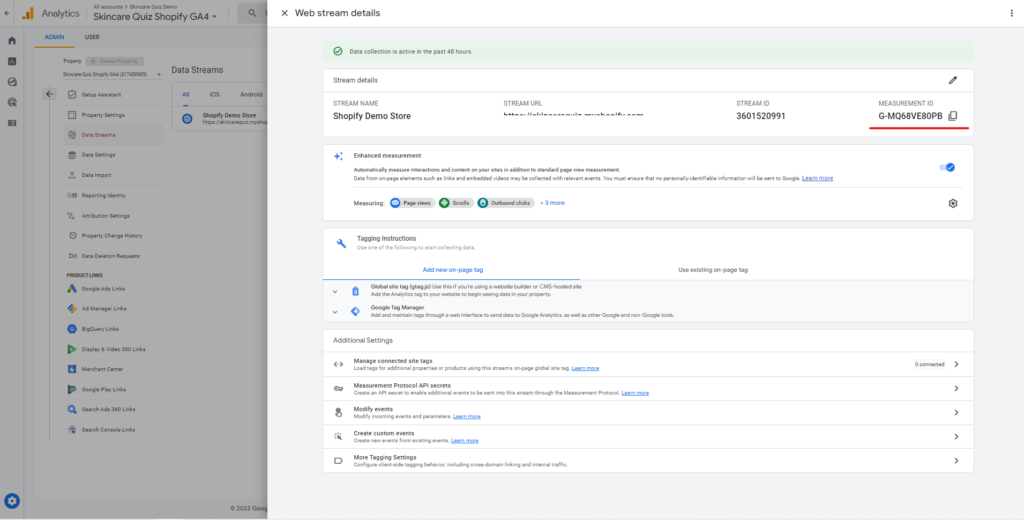Image resolution: width=1024 pixels, height=520 pixels.
Task: Select the iOS data streams tab
Action: [x=214, y=95]
